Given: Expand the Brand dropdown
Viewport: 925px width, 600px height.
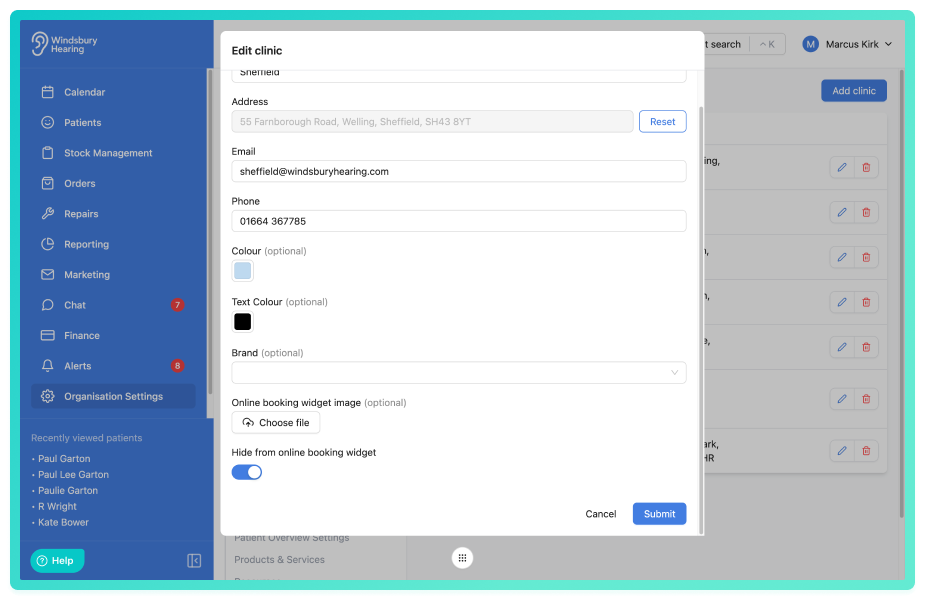Looking at the screenshot, I should coord(459,372).
